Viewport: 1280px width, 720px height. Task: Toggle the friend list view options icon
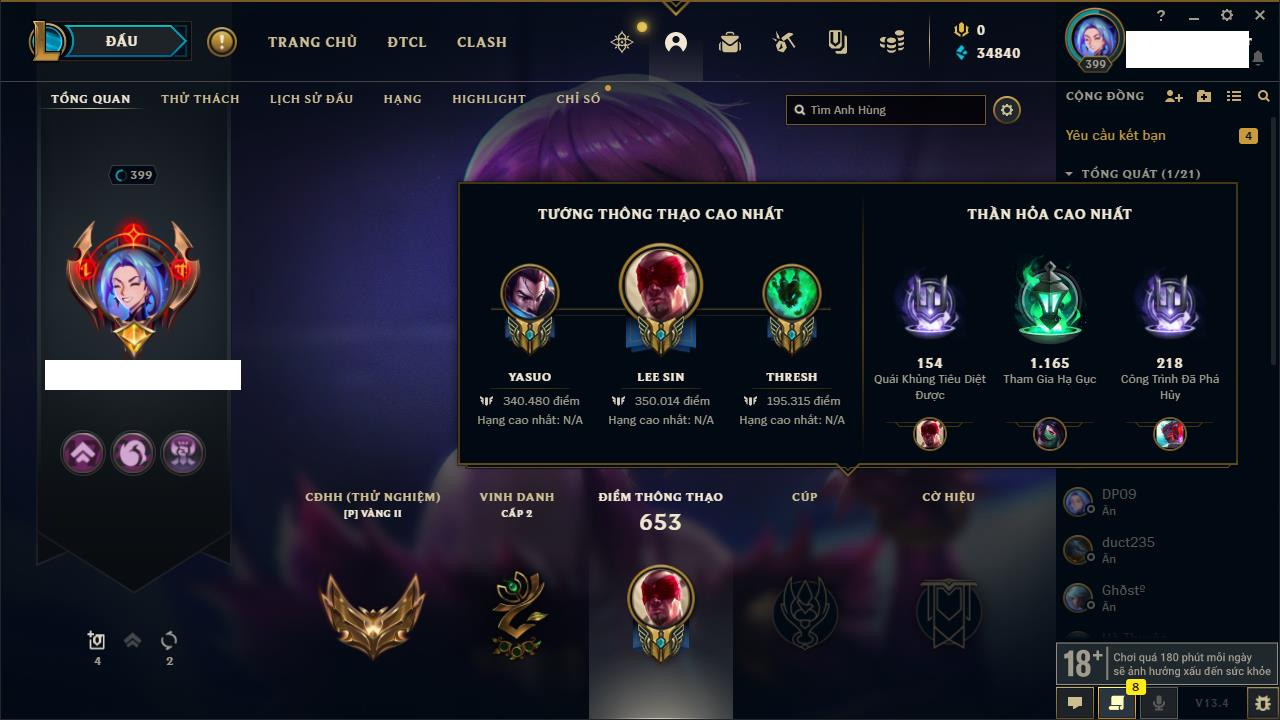pyautogui.click(x=1234, y=96)
